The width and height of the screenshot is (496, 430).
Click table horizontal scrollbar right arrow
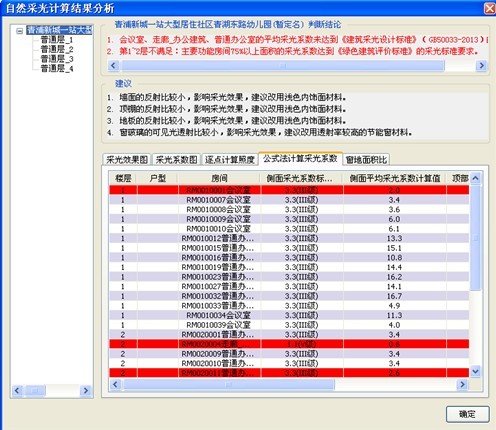pos(462,384)
